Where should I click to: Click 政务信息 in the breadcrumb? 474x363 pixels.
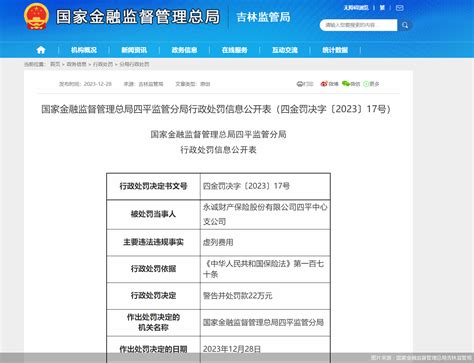coord(76,64)
